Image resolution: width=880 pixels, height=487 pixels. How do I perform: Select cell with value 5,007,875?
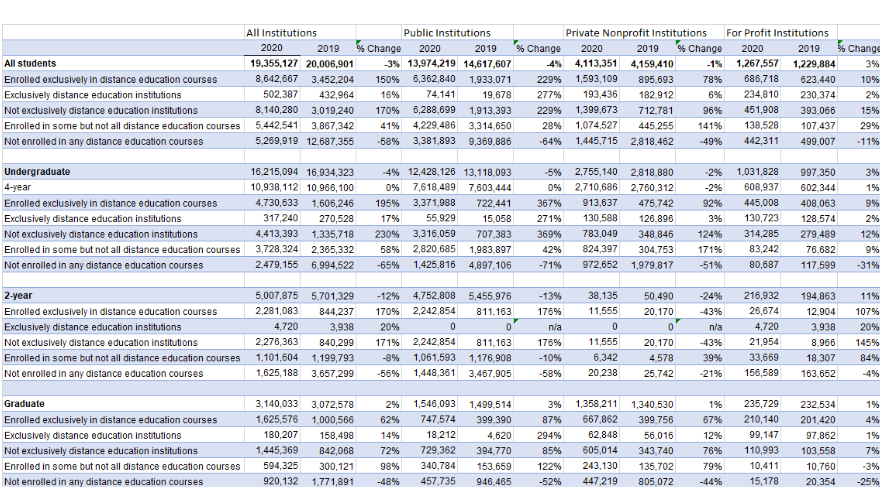pyautogui.click(x=272, y=295)
